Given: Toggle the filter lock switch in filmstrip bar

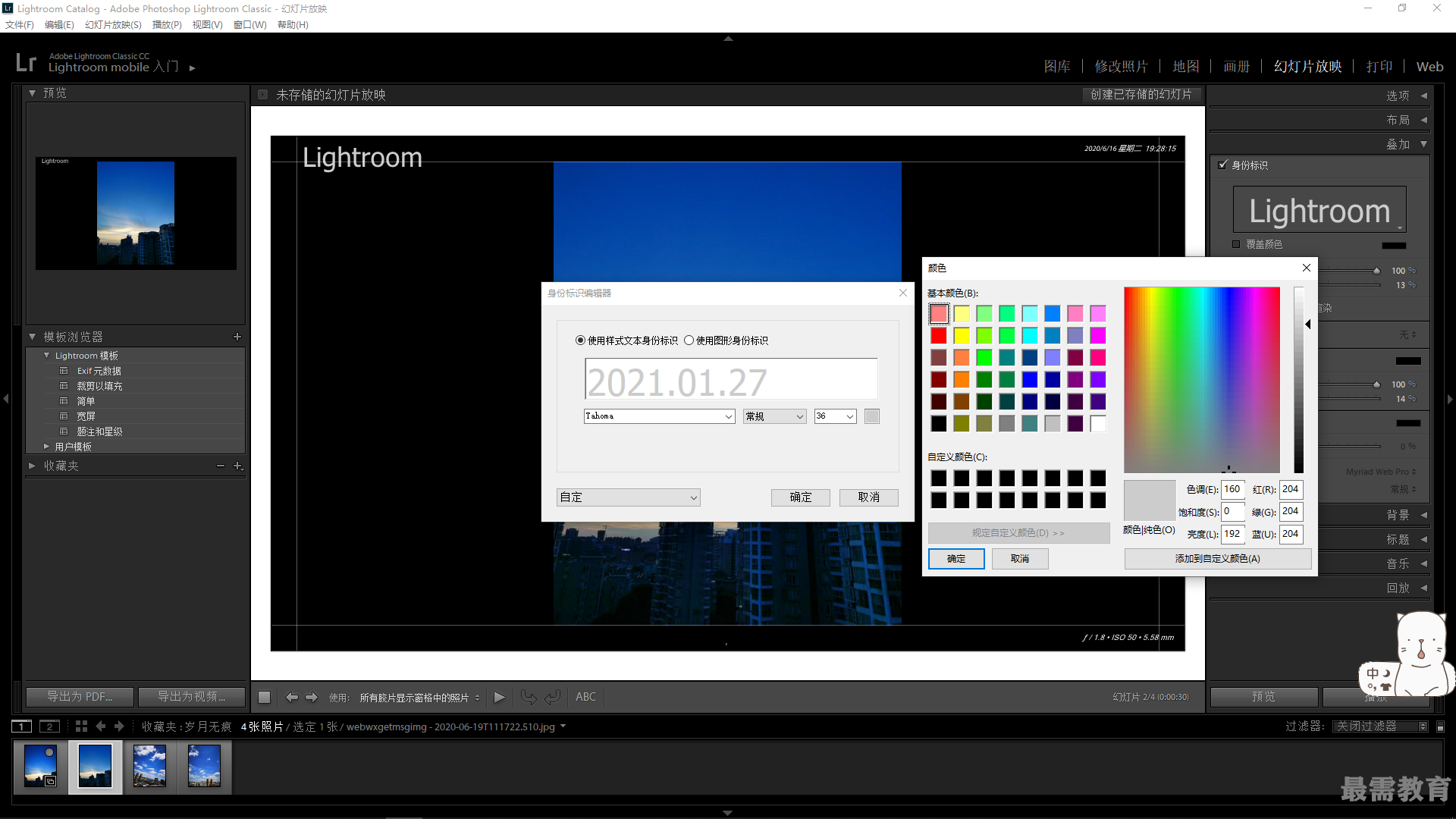Looking at the screenshot, I should coord(1440,726).
